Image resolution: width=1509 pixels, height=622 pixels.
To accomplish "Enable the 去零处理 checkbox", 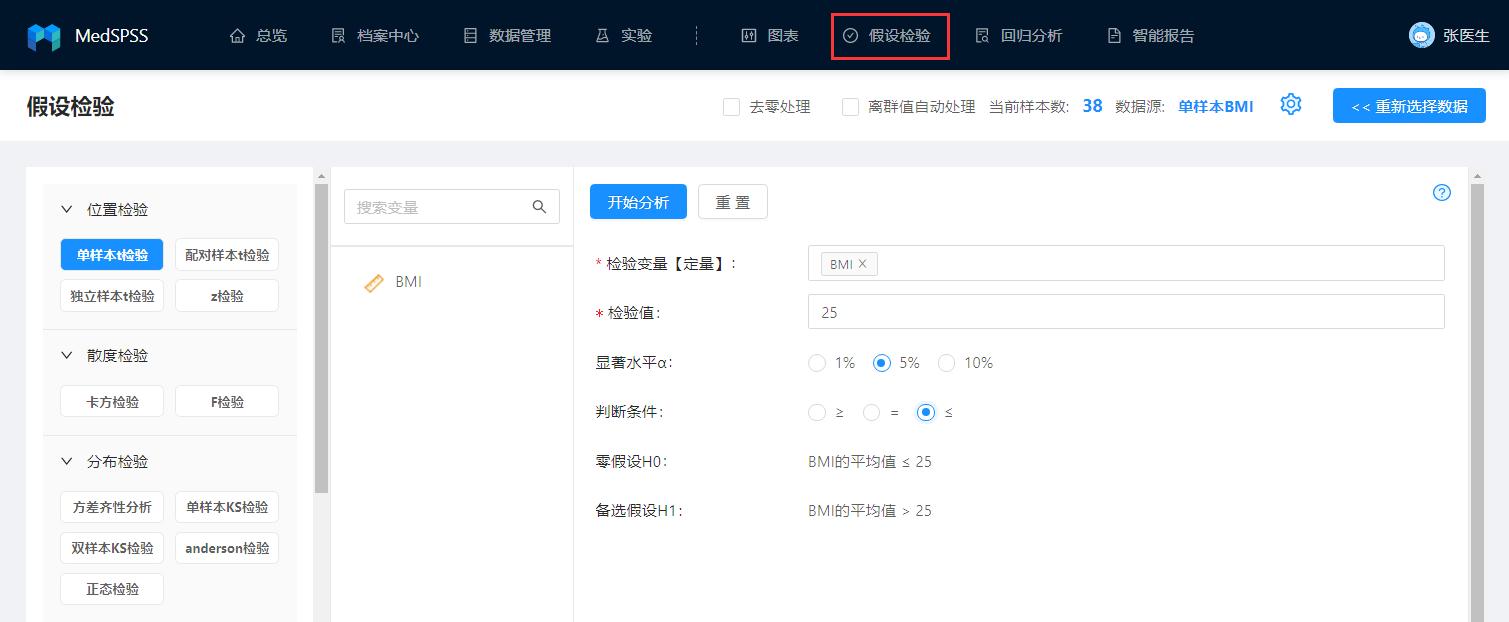I will [x=729, y=106].
